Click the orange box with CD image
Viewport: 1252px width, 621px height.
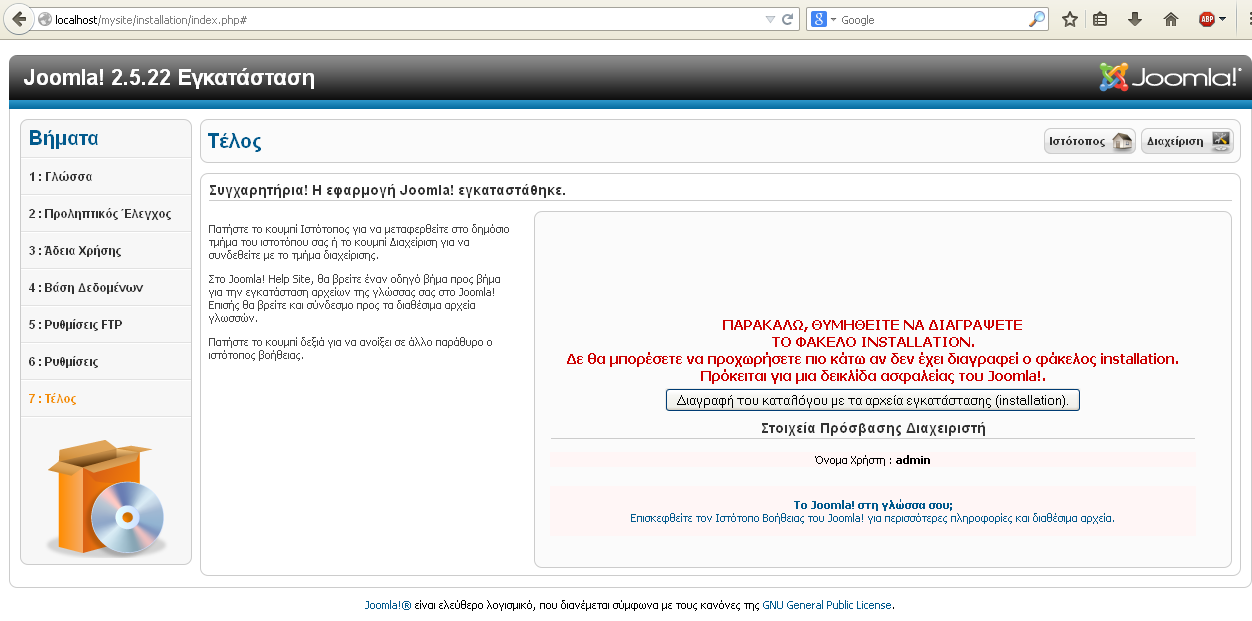tap(106, 497)
